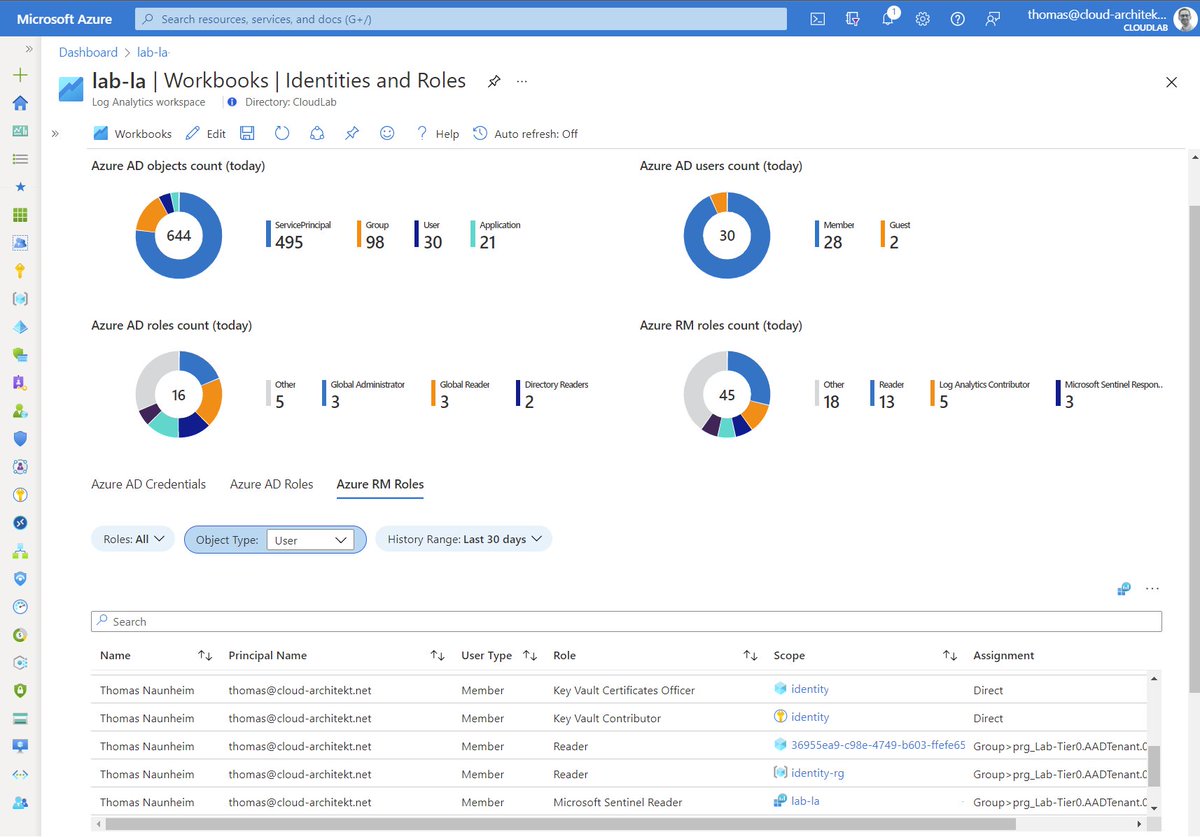1200x837 pixels.
Task: Open Cloud Shell from top bar
Action: (x=817, y=18)
